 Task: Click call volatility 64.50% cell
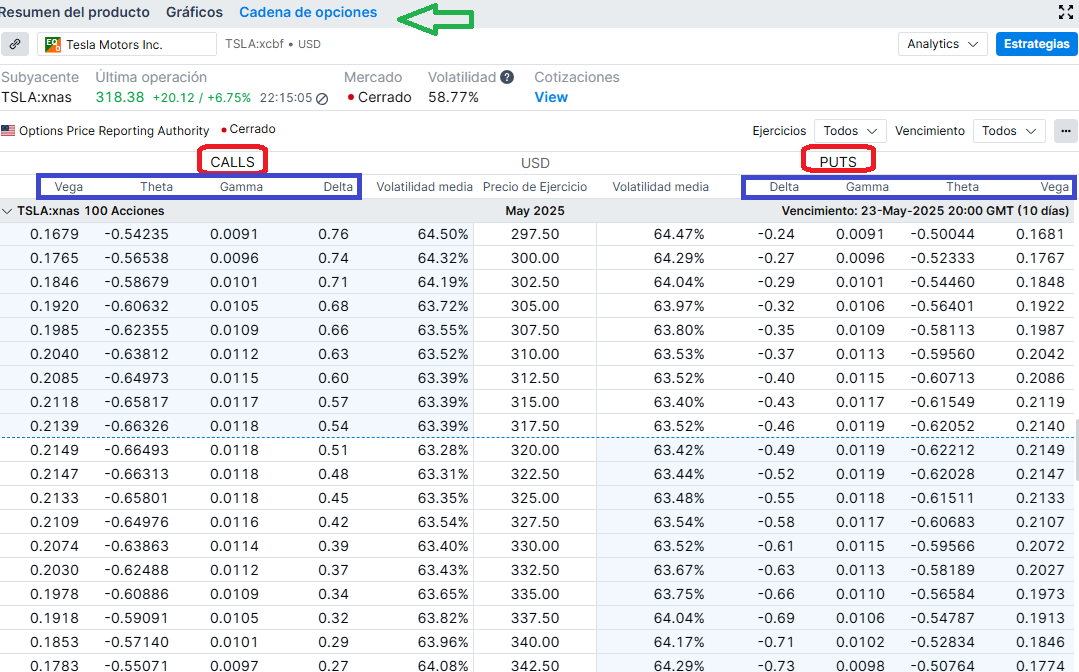[442, 235]
